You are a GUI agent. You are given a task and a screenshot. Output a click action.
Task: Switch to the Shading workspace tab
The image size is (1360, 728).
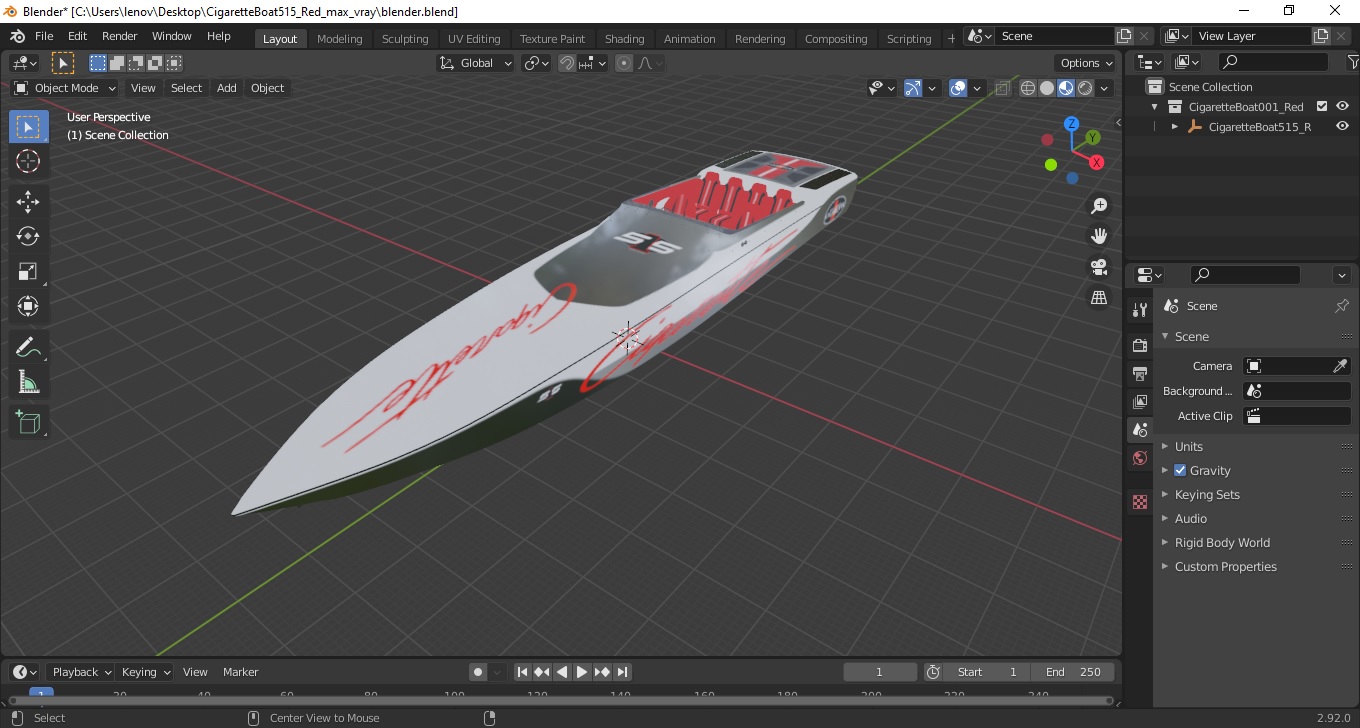point(624,39)
